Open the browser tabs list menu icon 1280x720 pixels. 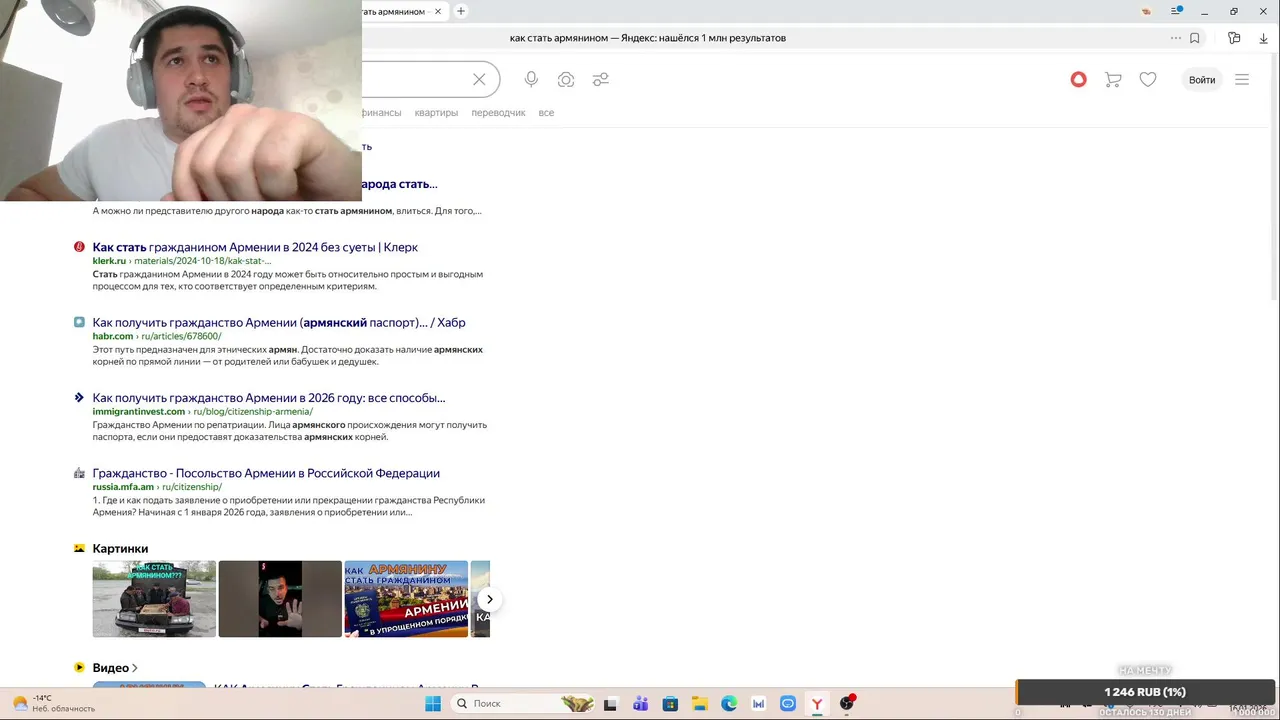1177,11
